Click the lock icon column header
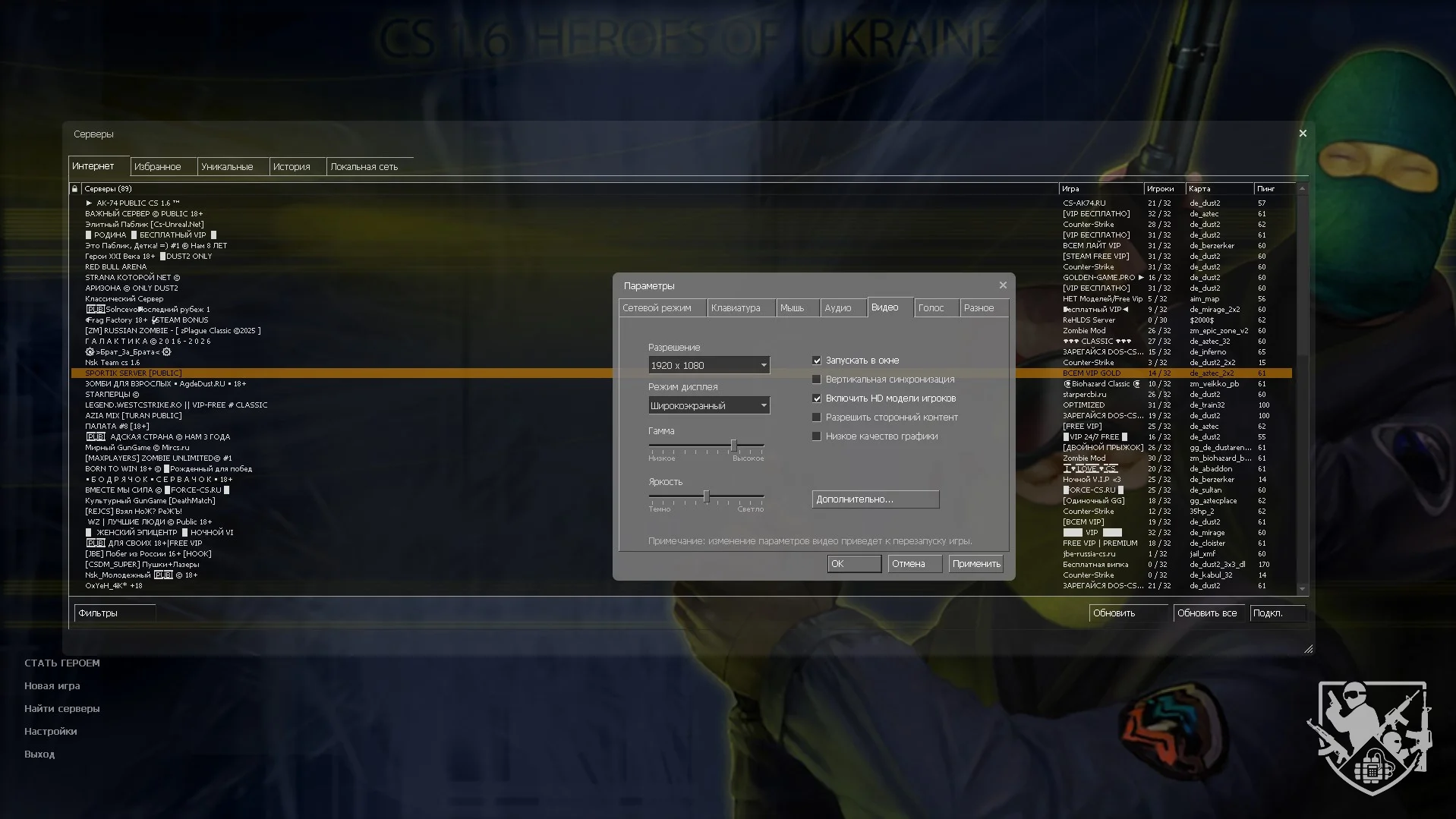The width and height of the screenshot is (1456, 819). tap(74, 189)
